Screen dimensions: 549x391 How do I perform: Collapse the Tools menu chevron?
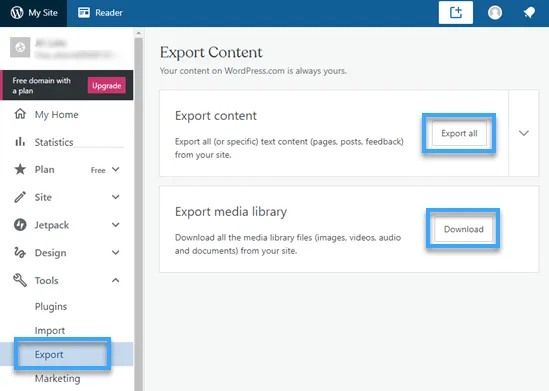[x=116, y=280]
